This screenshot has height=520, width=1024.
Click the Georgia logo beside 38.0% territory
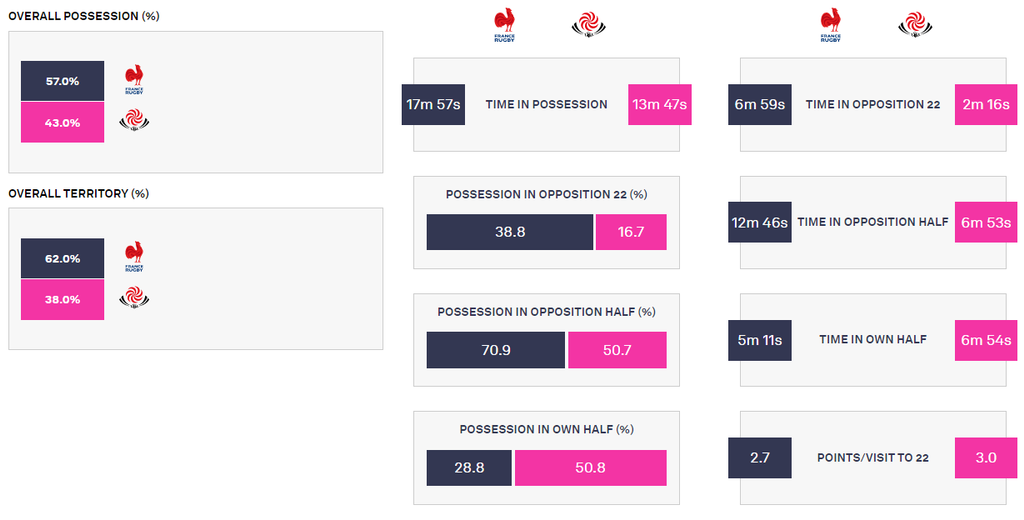134,299
